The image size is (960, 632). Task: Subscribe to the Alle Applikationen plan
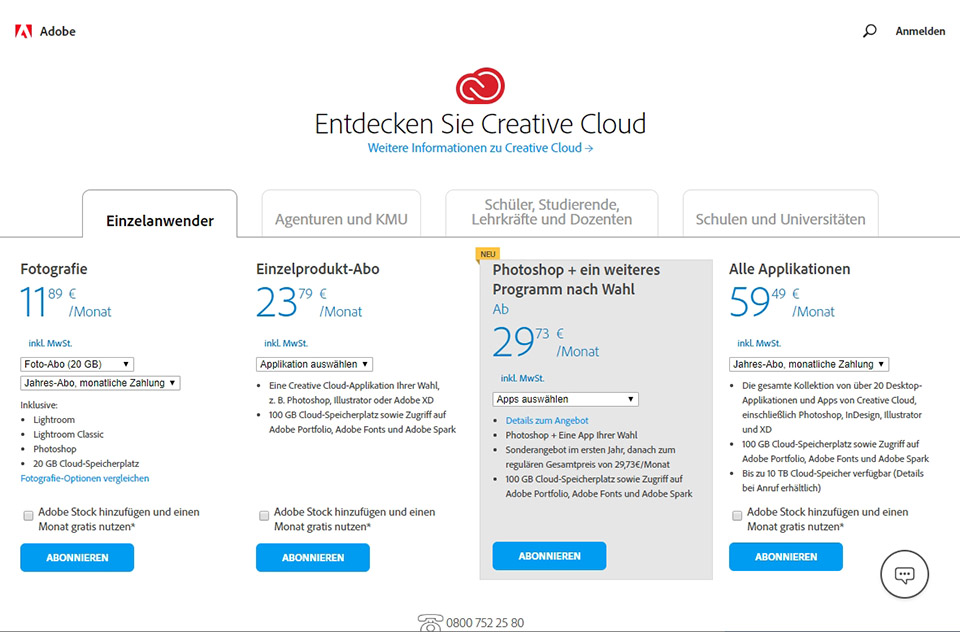click(785, 557)
